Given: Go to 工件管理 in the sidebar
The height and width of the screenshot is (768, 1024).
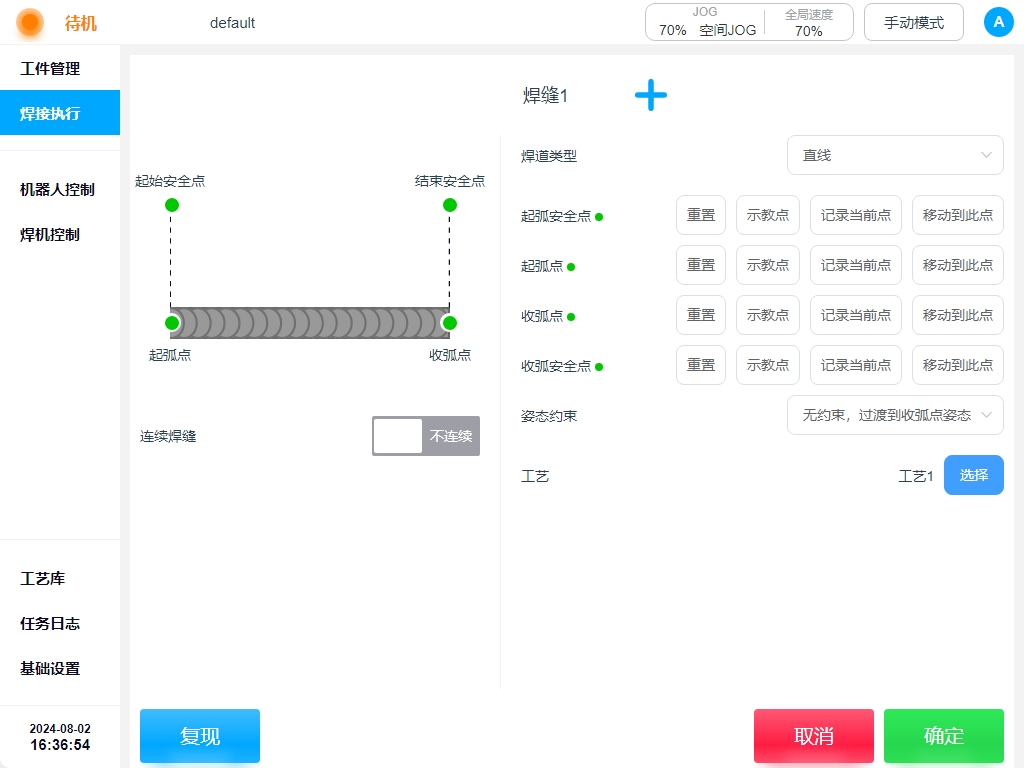Looking at the screenshot, I should pyautogui.click(x=50, y=69).
